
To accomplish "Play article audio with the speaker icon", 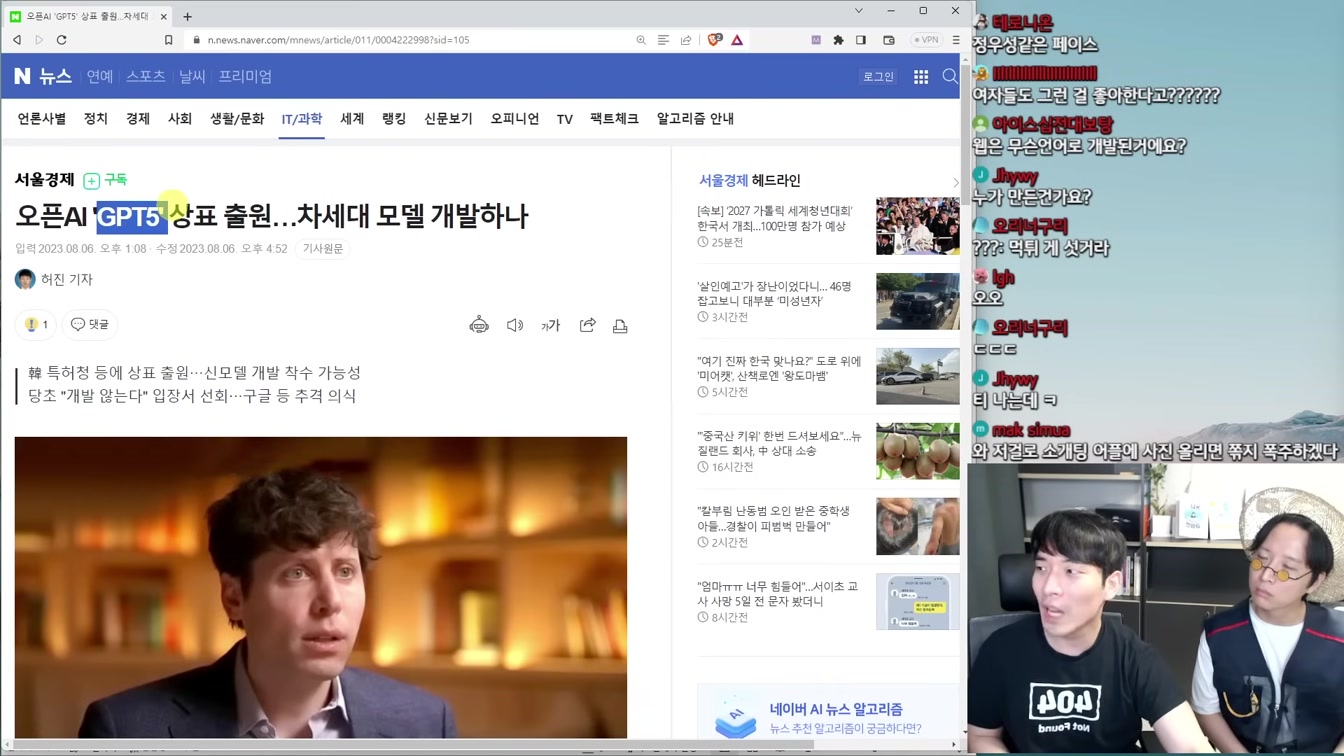I will tap(515, 325).
